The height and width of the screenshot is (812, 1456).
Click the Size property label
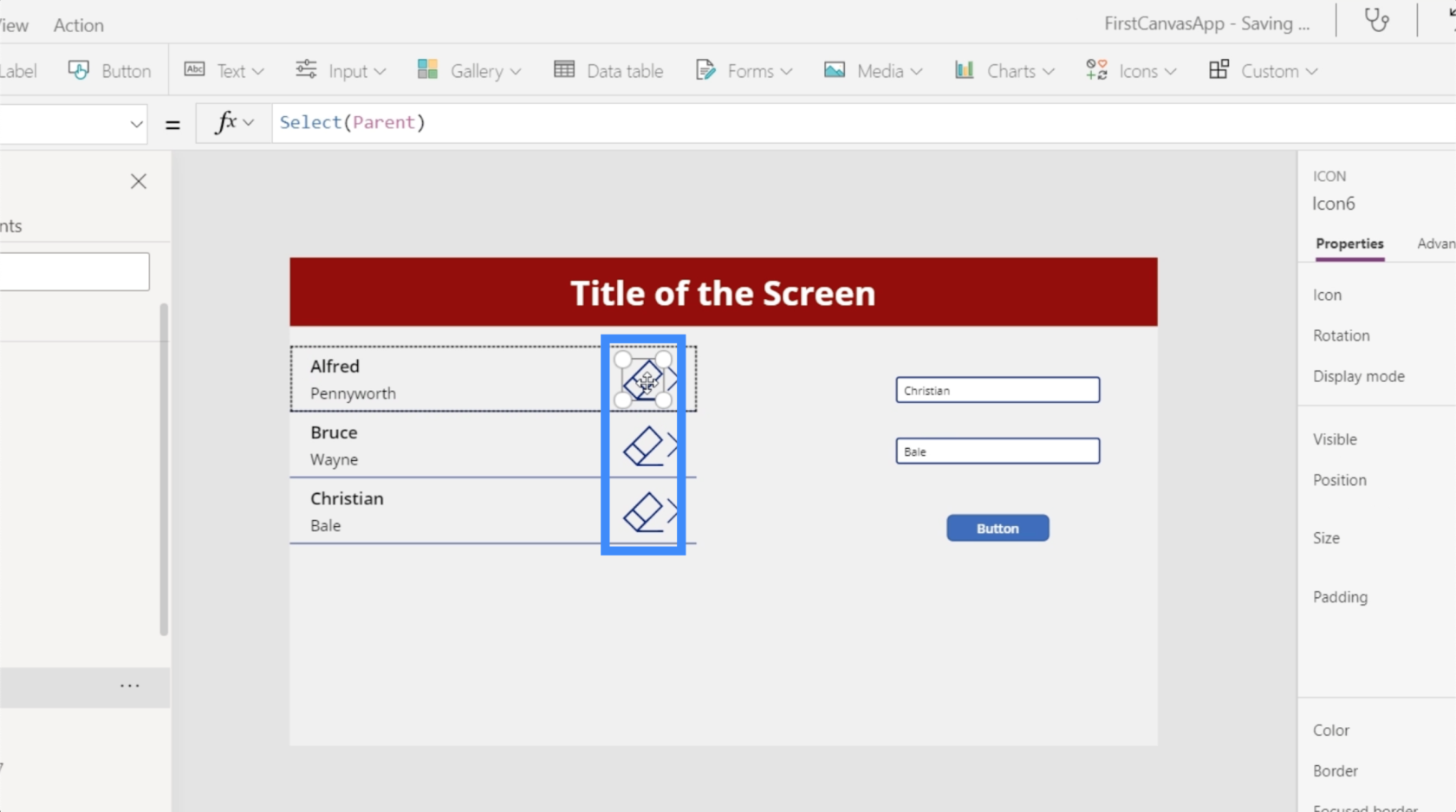[x=1326, y=538]
